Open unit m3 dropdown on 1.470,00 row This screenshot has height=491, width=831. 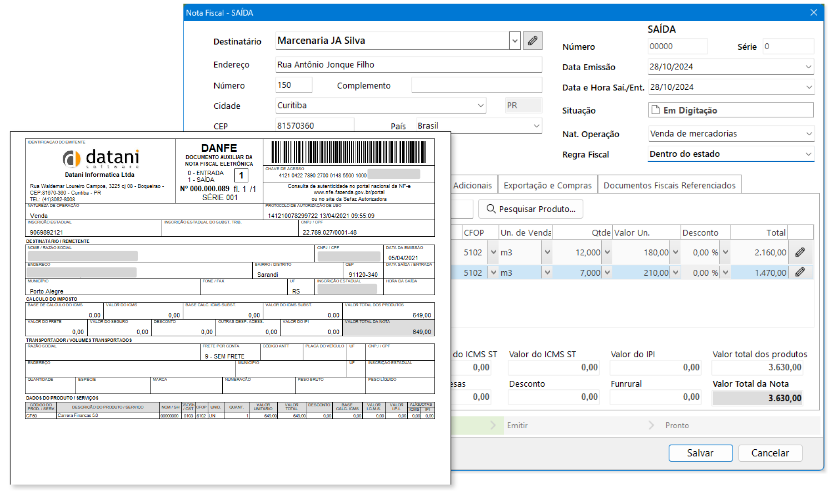tap(547, 273)
